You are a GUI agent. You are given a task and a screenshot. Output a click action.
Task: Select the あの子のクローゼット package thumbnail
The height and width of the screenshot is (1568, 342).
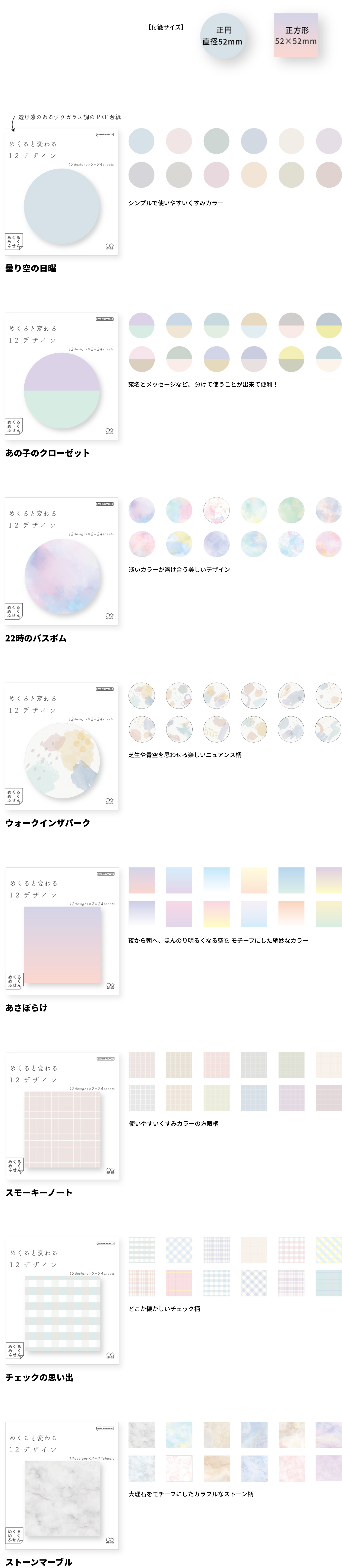point(61,376)
